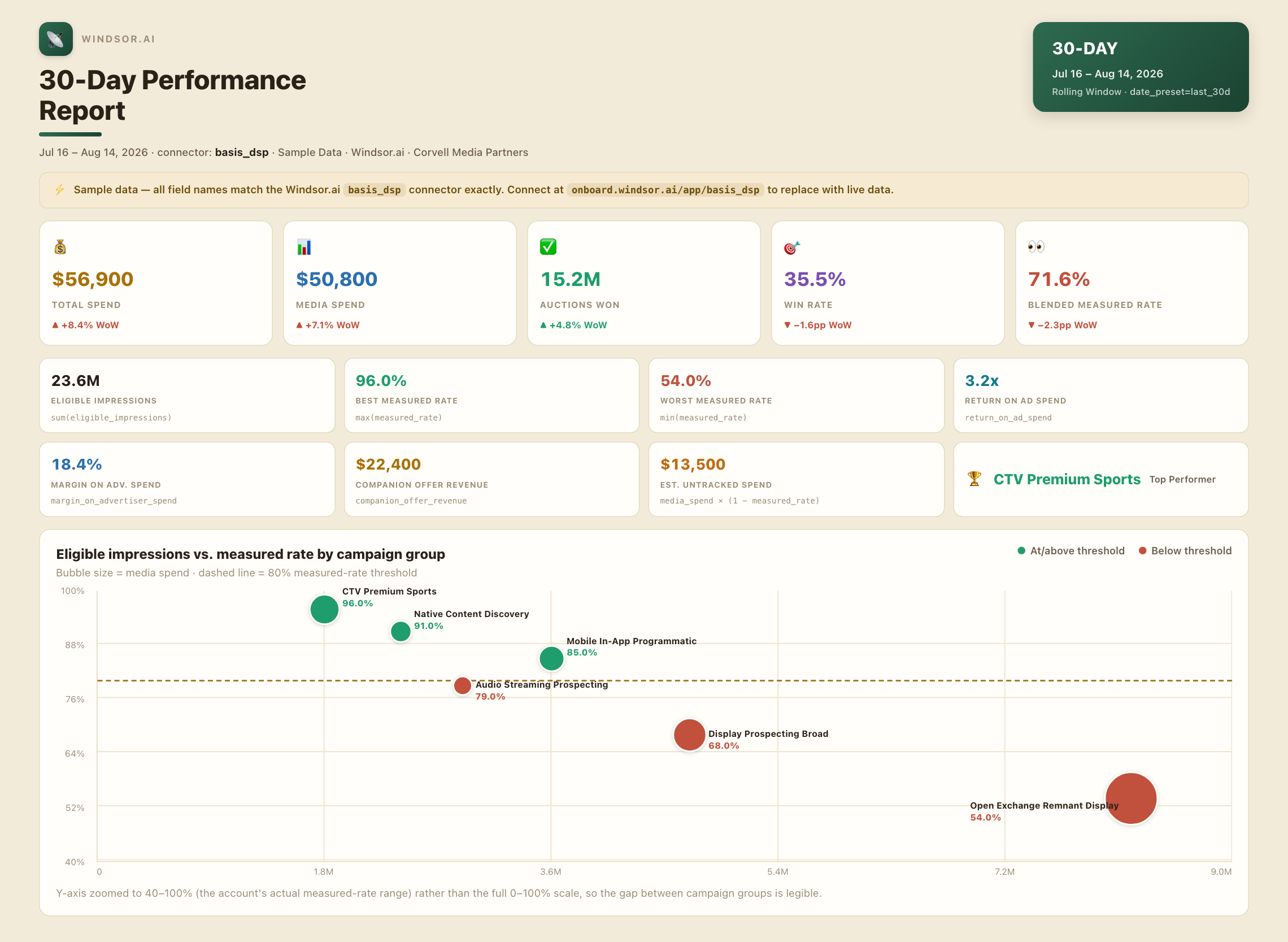Viewport: 1288px width, 942px height.
Task: Click the lightning bolt icon in sample data banner
Action: click(60, 189)
